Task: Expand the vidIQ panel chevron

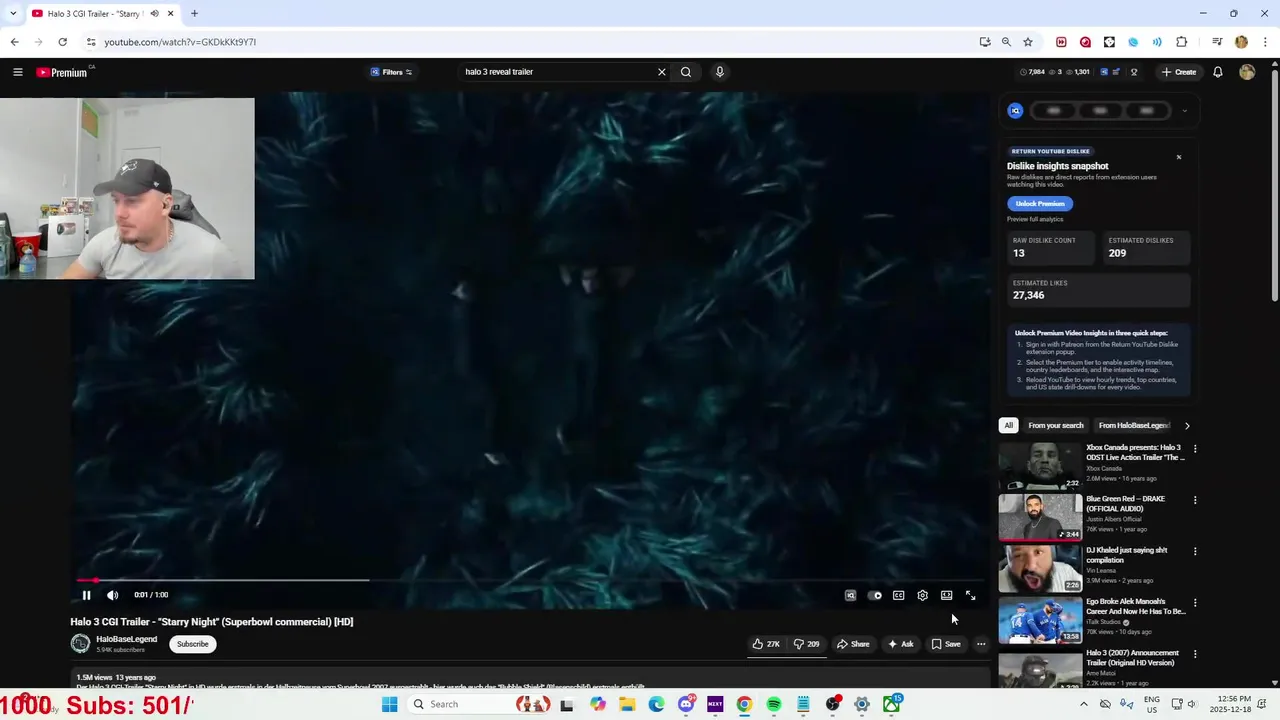Action: 1184,111
